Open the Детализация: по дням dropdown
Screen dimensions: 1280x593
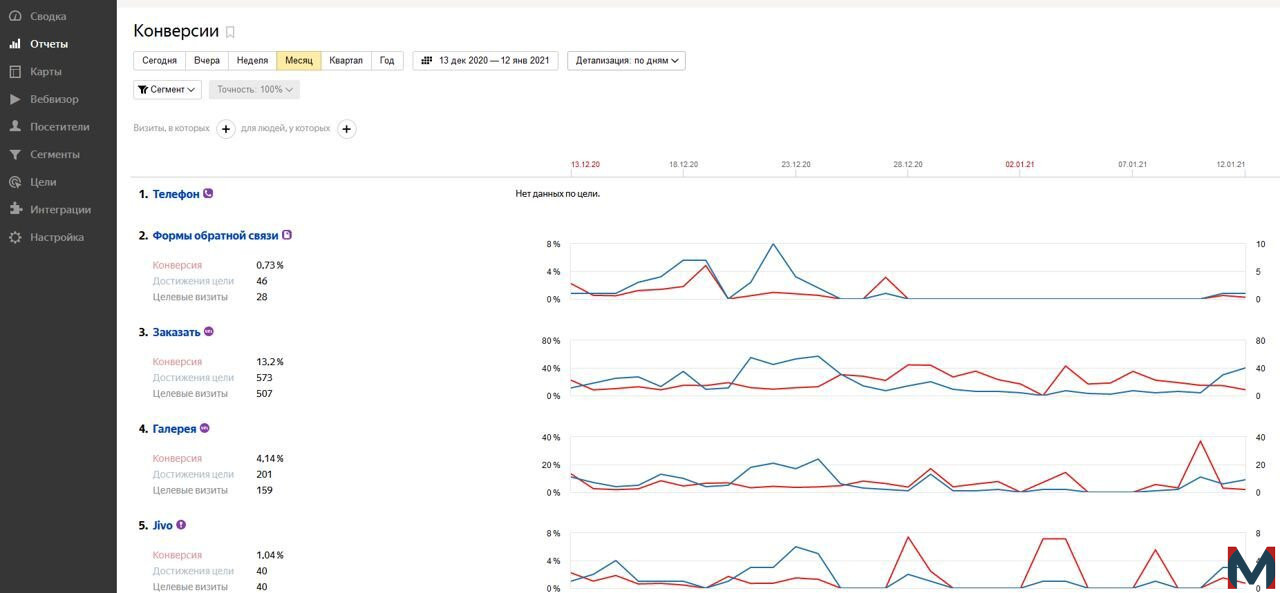point(626,60)
